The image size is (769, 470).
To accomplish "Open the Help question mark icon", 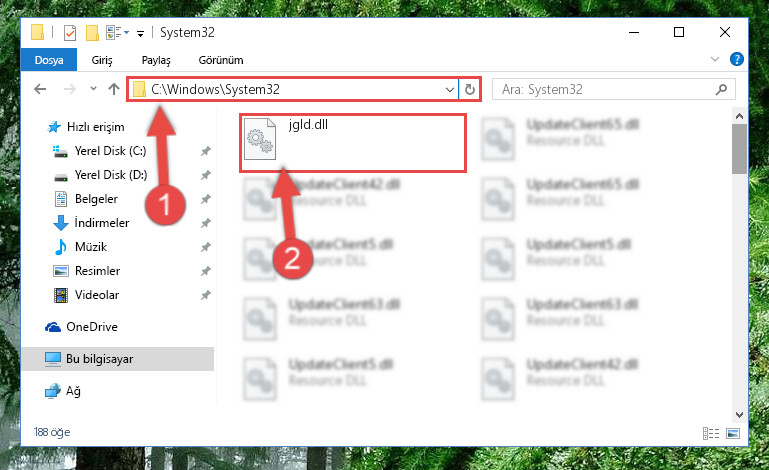I will 737,59.
